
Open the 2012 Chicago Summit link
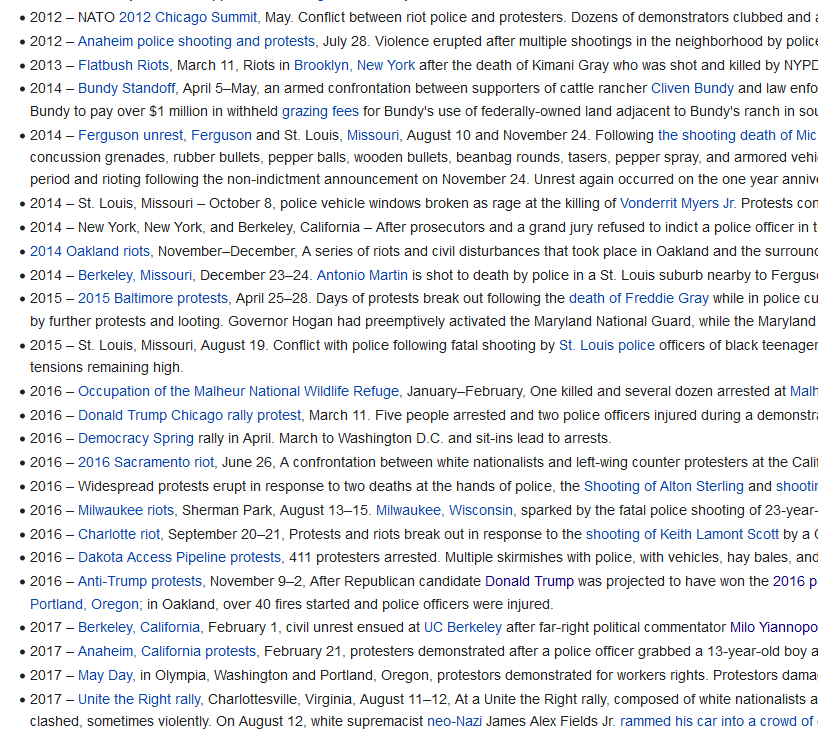pyautogui.click(x=188, y=17)
